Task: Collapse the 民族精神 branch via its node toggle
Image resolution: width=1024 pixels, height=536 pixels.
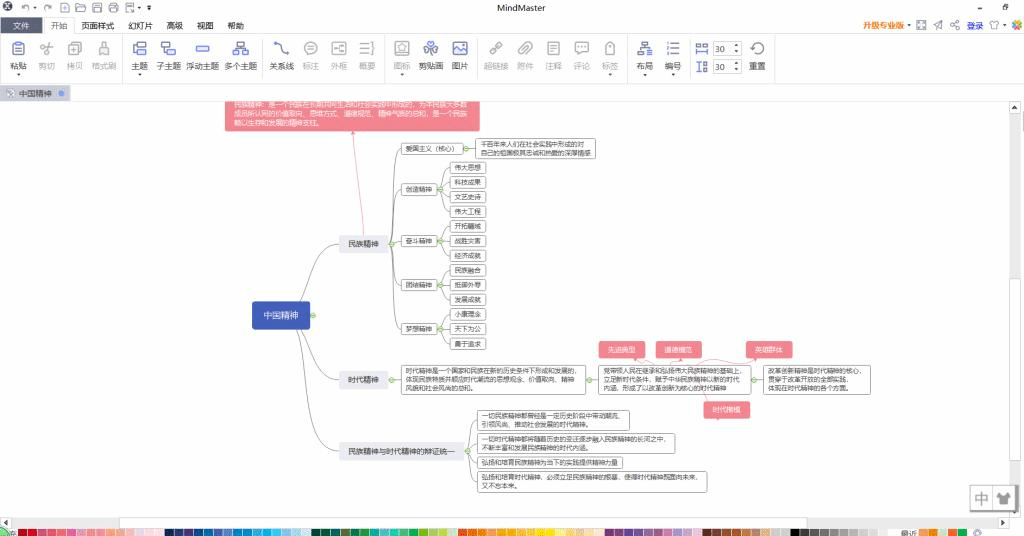Action: [390, 243]
